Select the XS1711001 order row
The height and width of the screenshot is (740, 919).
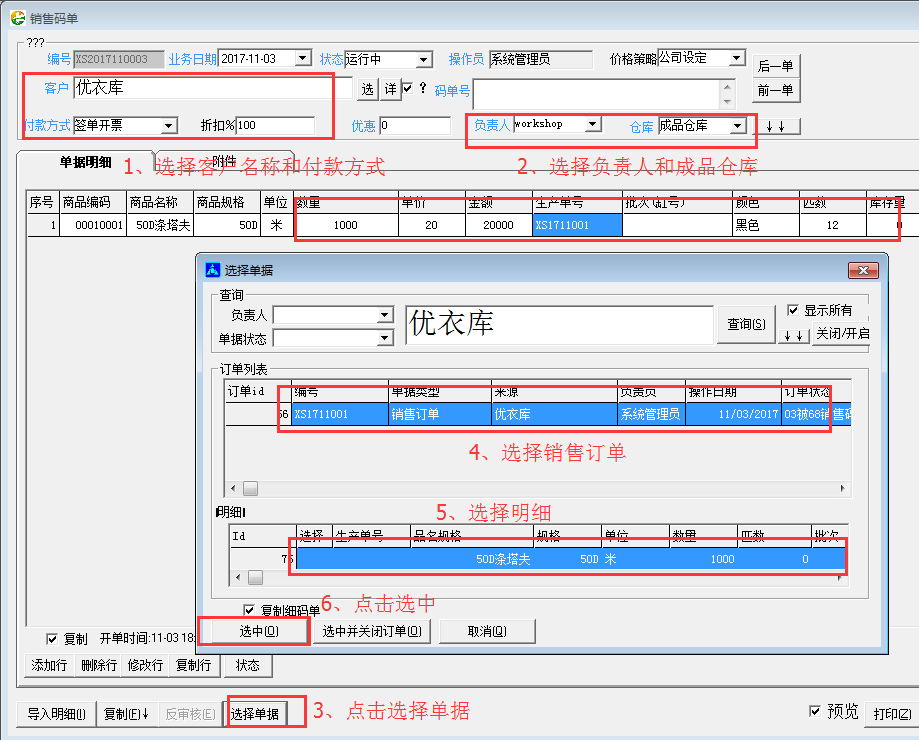[x=538, y=414]
